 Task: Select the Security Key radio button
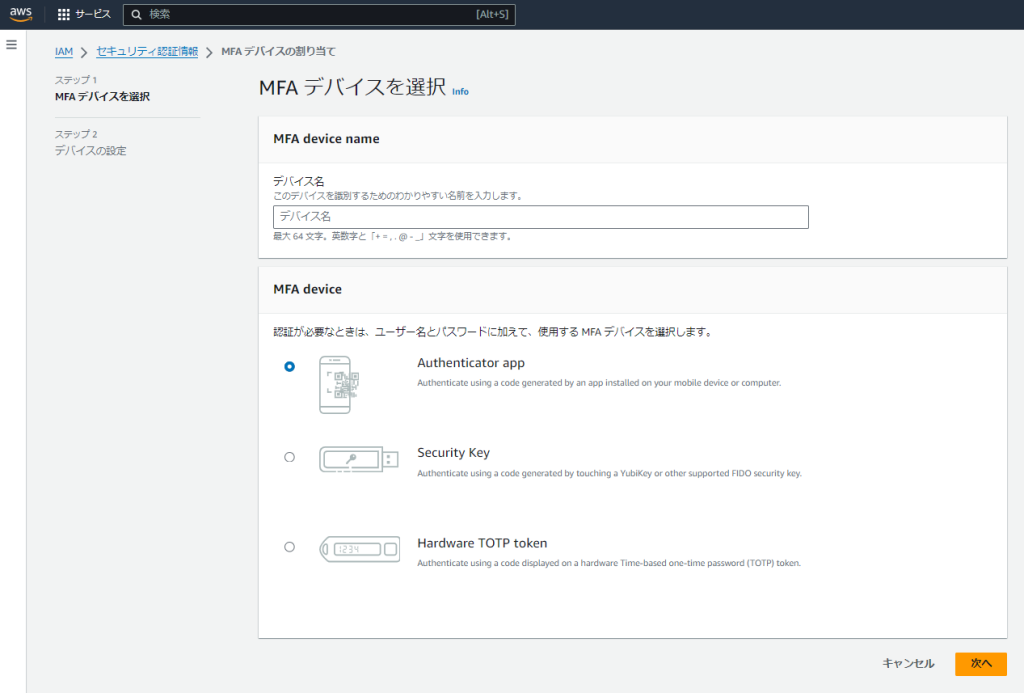pos(290,457)
